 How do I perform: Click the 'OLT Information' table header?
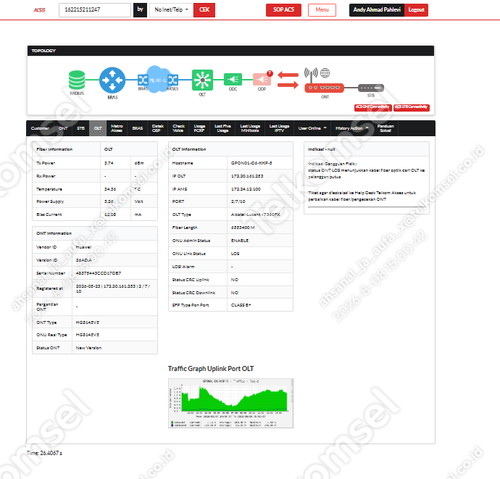231,149
